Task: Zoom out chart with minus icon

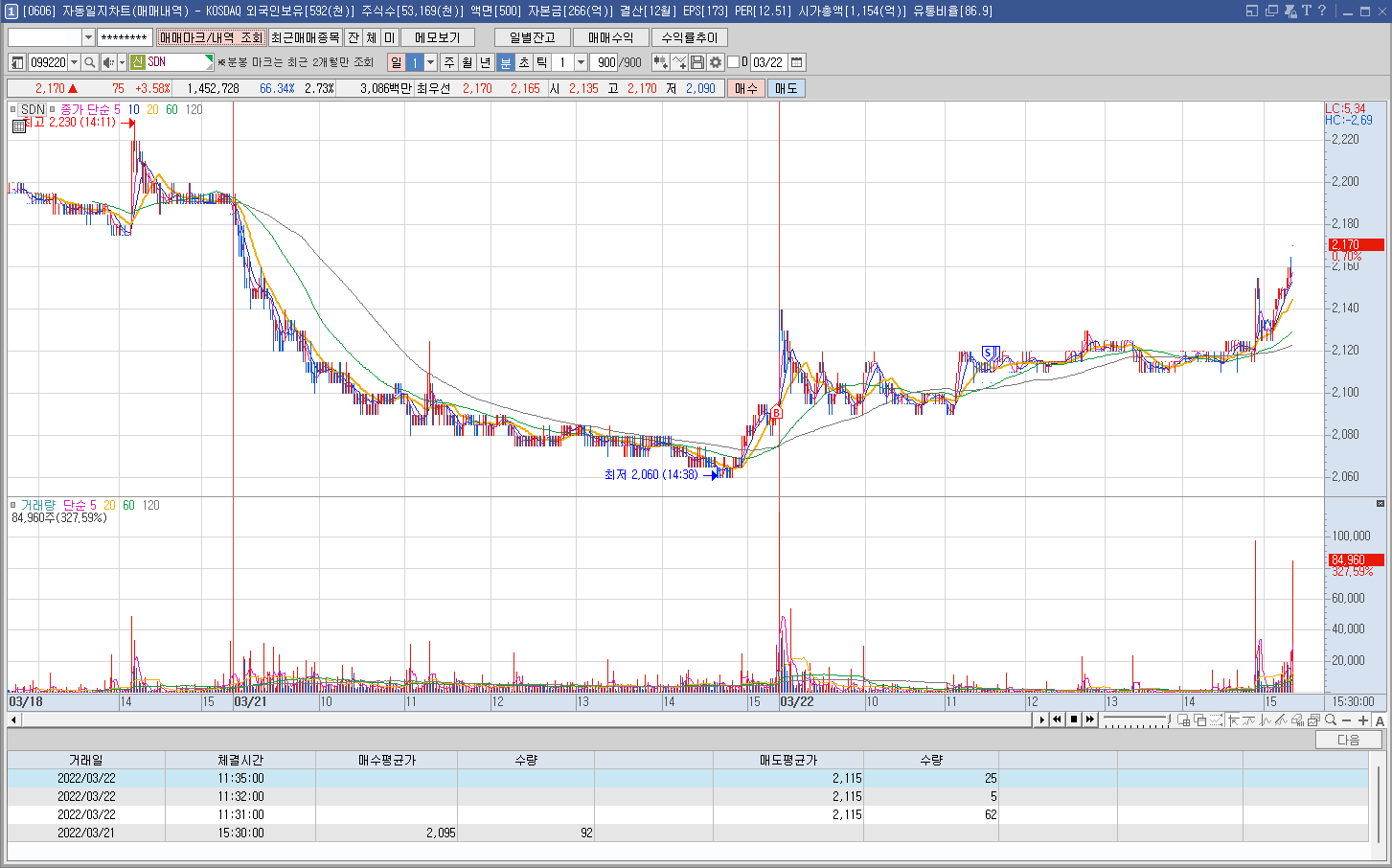Action: pyautogui.click(x=1346, y=720)
